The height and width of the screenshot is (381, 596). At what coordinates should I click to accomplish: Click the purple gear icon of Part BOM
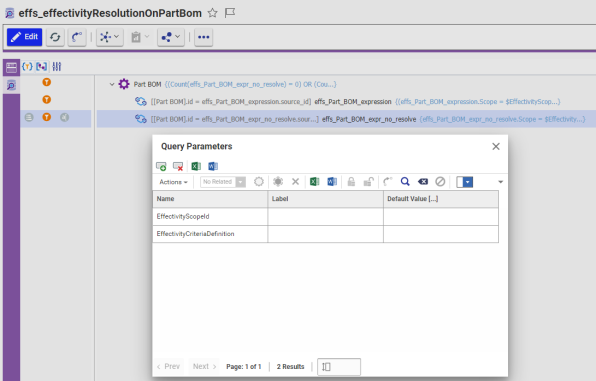(x=124, y=84)
